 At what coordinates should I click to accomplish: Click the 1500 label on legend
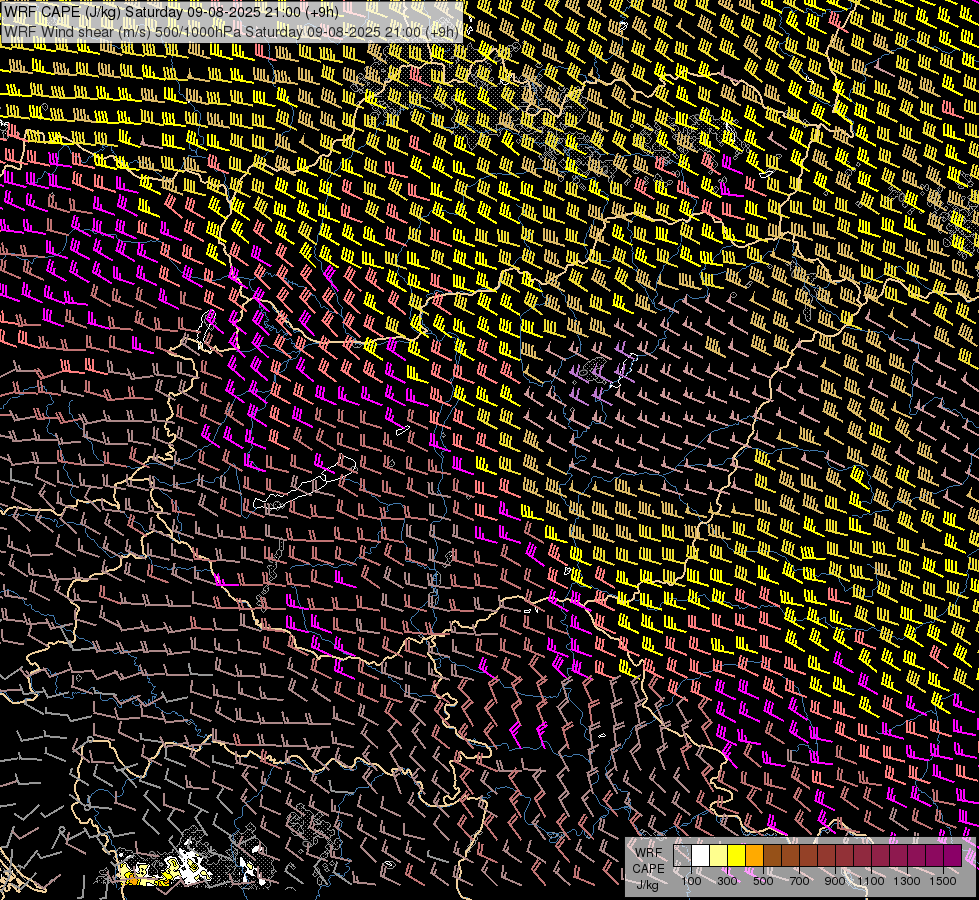(x=943, y=881)
